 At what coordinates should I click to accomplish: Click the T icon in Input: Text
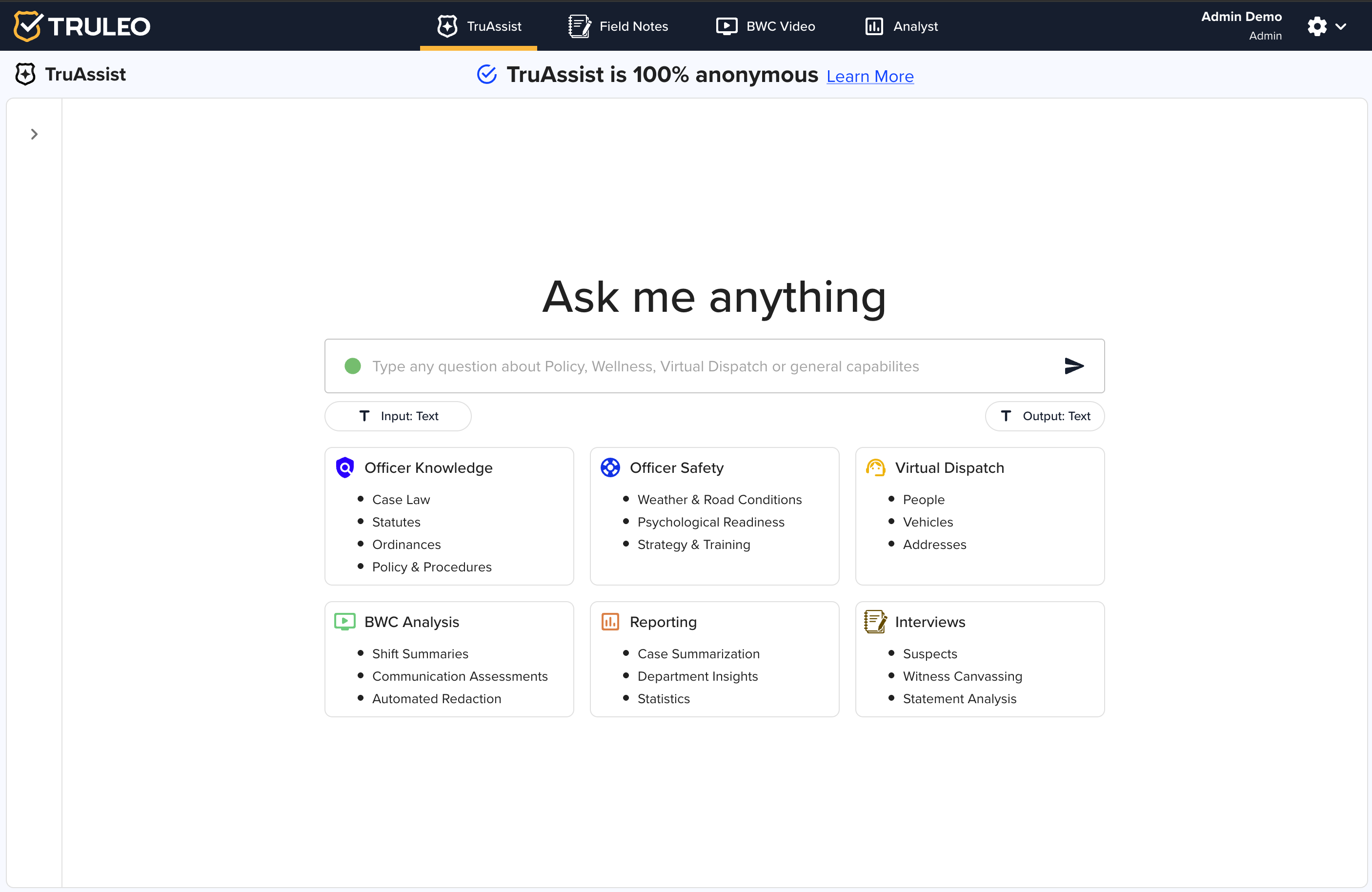(364, 416)
